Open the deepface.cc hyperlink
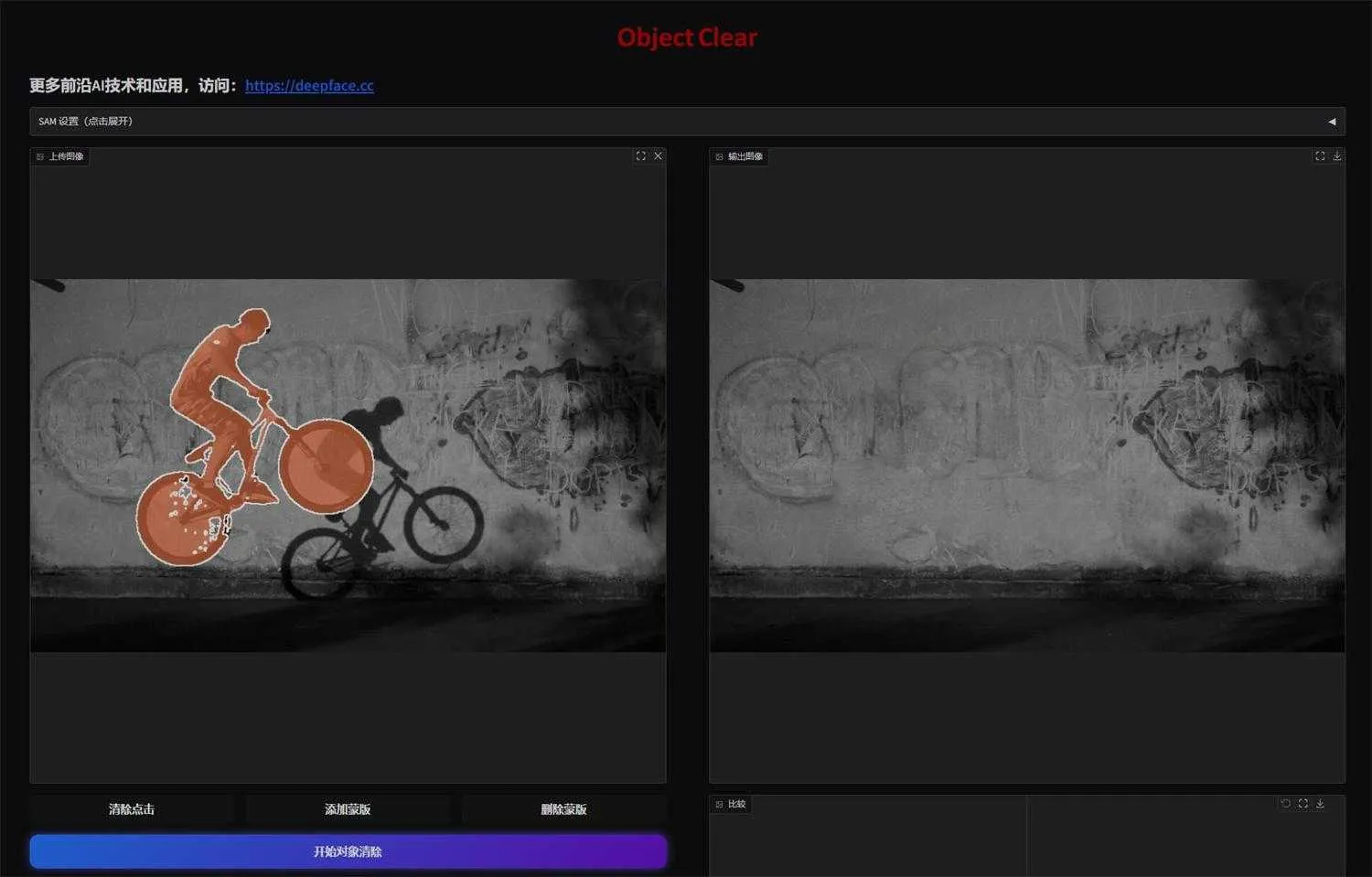The height and width of the screenshot is (877, 1372). (309, 85)
